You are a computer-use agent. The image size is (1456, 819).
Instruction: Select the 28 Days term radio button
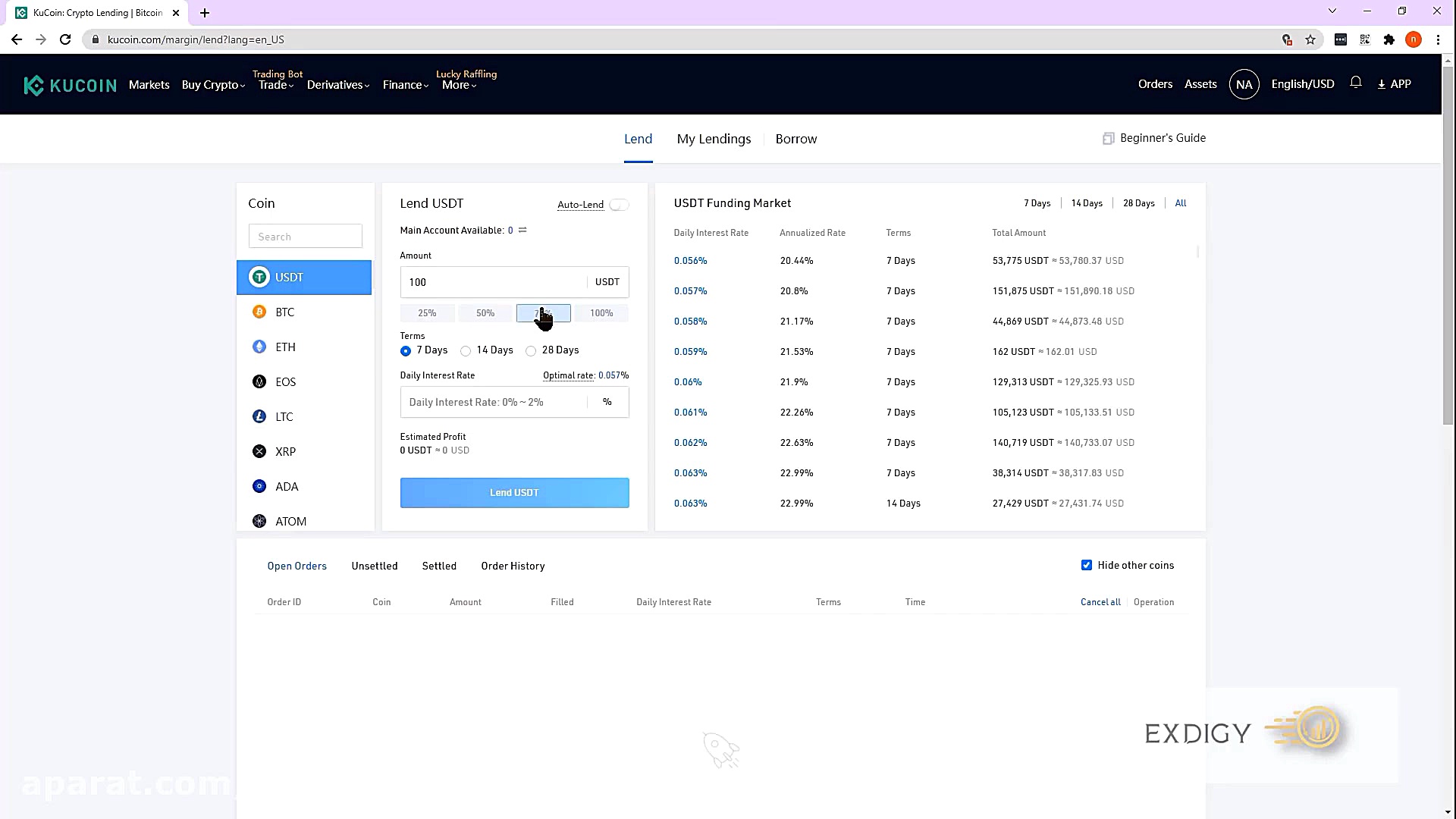[531, 350]
